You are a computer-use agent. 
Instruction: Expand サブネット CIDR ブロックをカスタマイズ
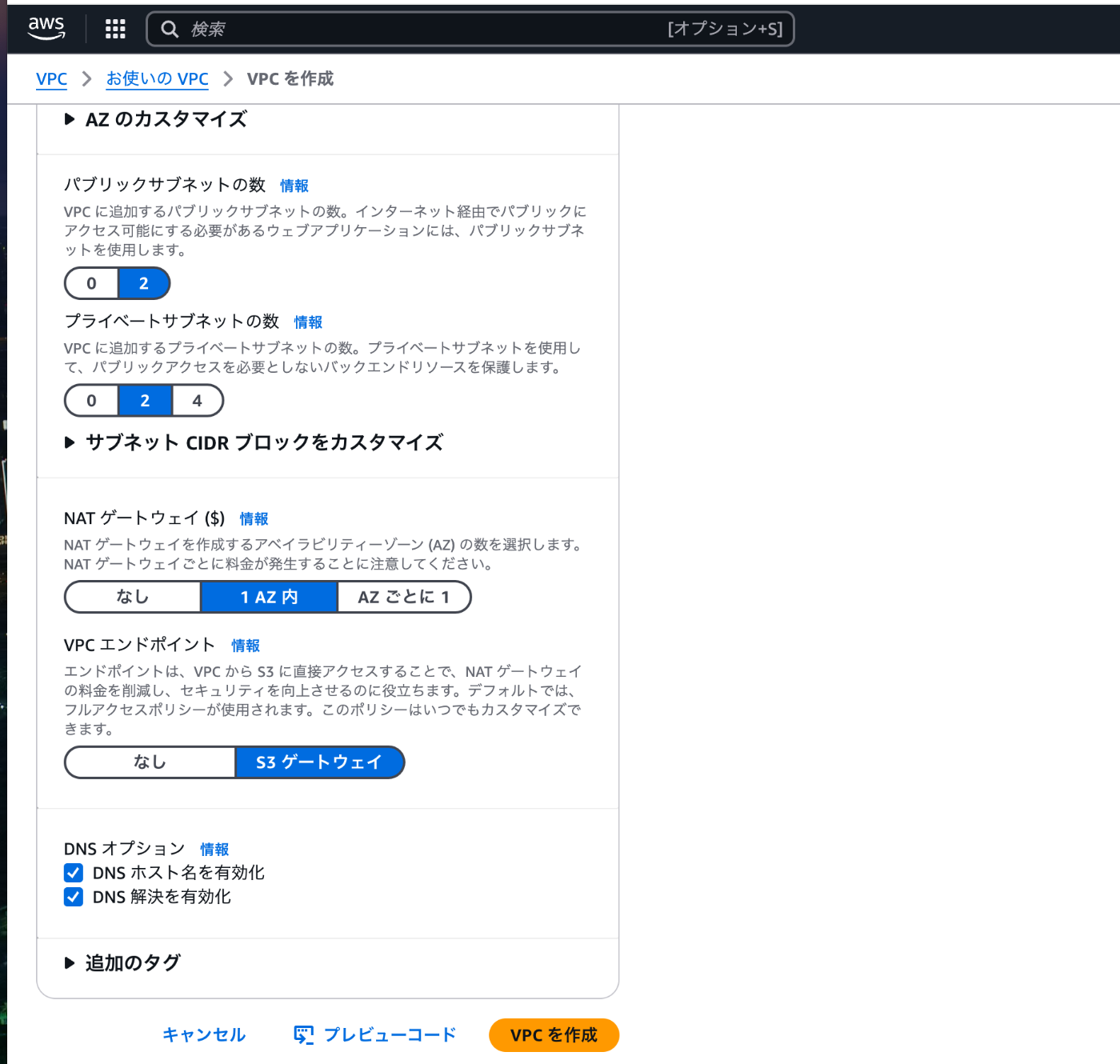coord(254,442)
